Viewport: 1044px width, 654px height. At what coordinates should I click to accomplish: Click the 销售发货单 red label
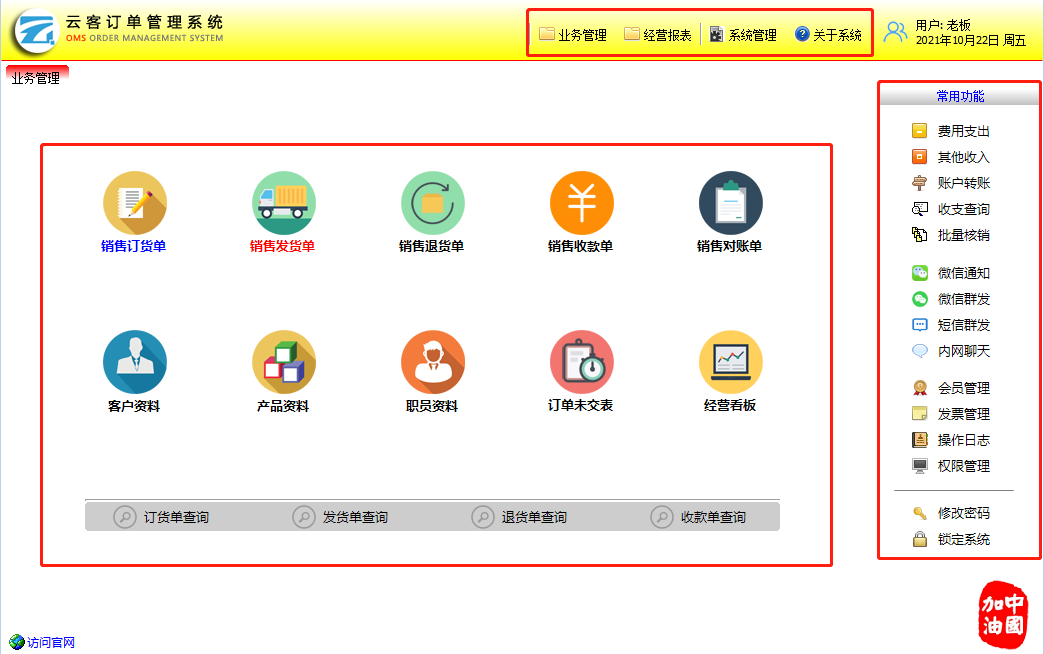(282, 246)
